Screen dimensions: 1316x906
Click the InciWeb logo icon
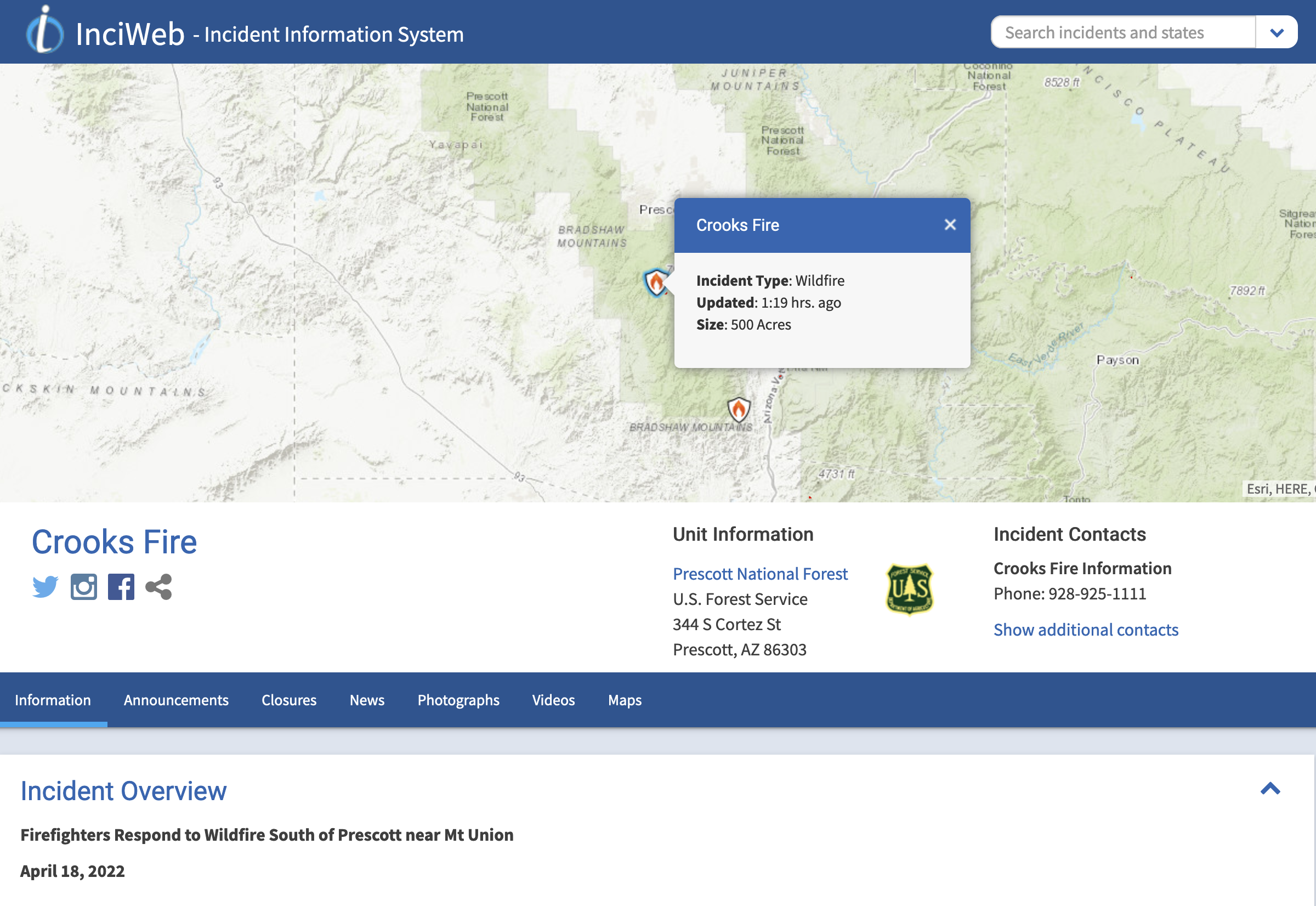(x=45, y=30)
